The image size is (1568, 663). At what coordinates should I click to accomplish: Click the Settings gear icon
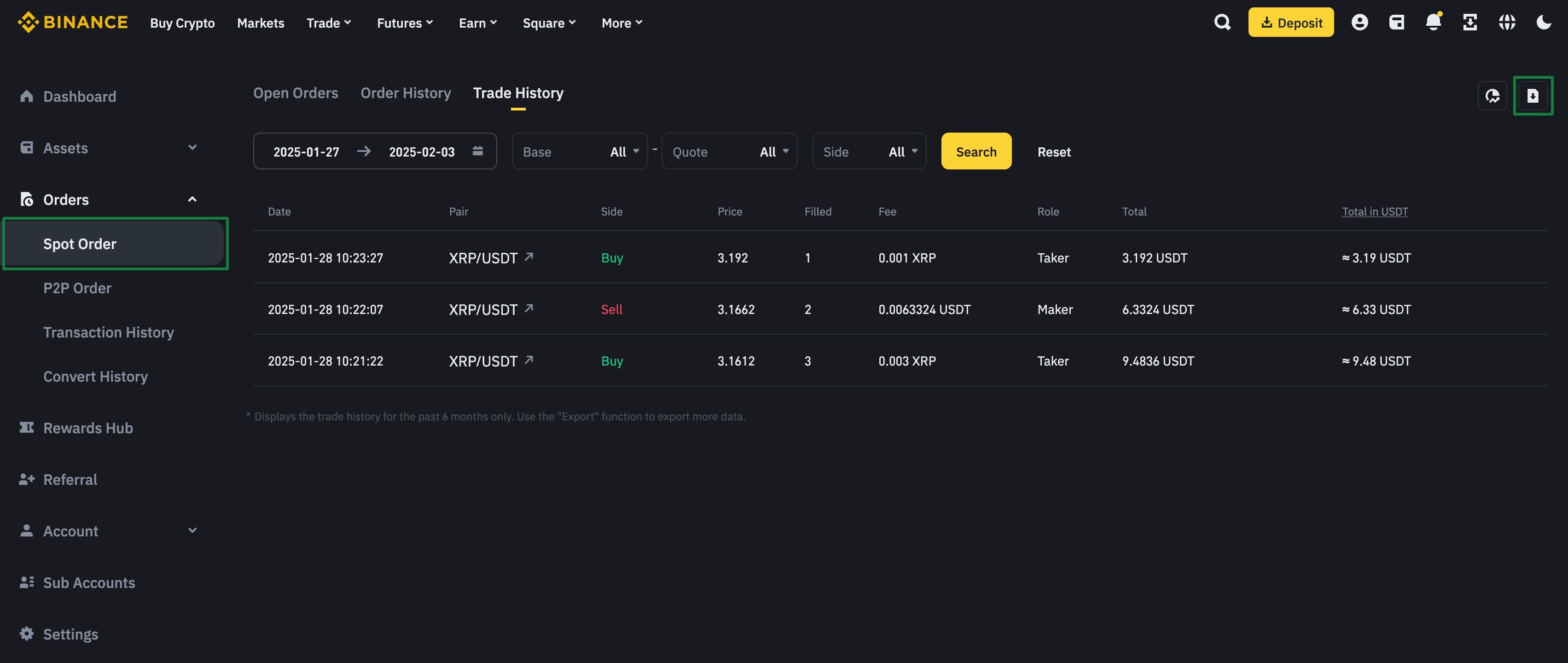coord(26,633)
